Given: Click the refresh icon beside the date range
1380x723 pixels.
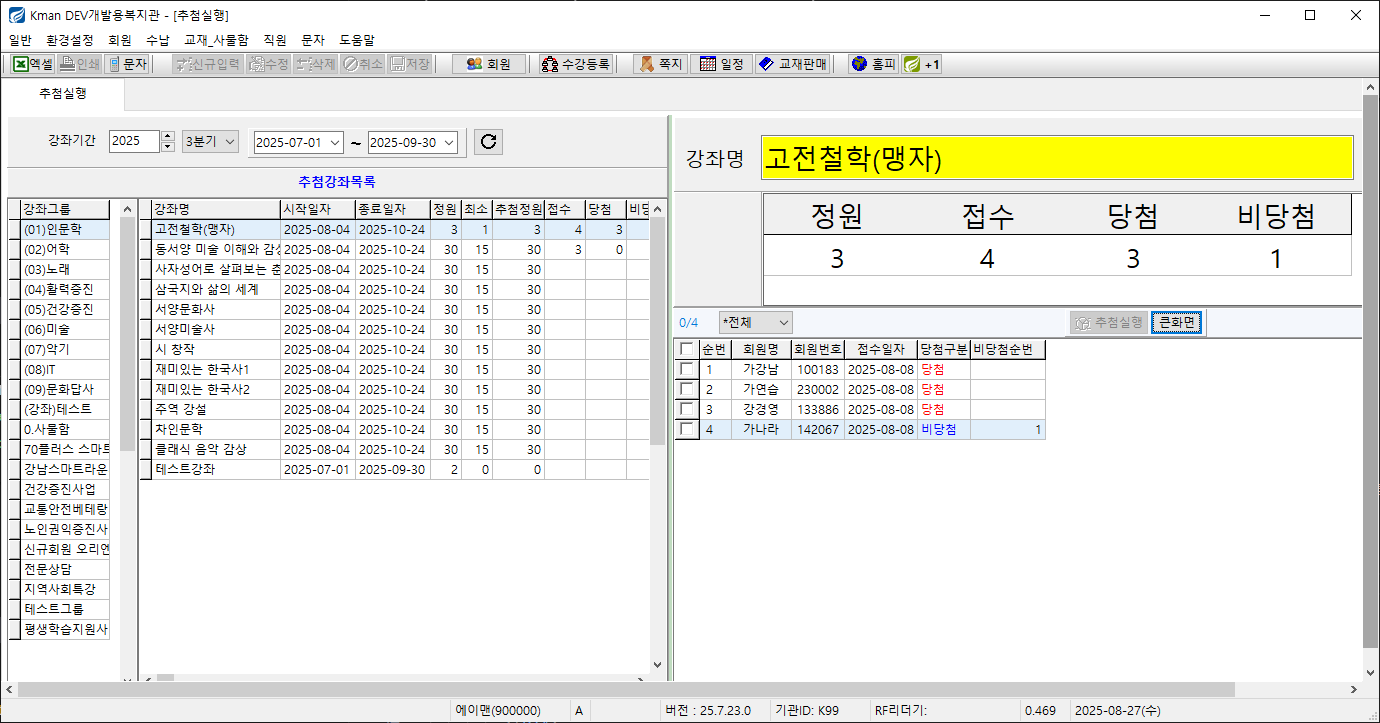Looking at the screenshot, I should (488, 142).
